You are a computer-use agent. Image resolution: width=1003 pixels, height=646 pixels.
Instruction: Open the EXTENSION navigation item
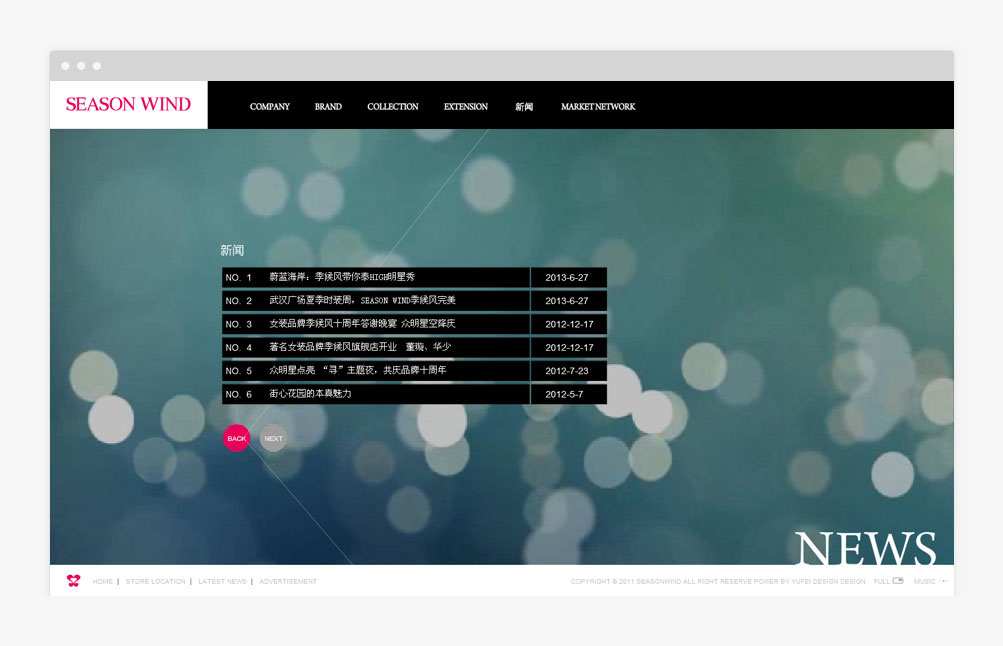click(x=466, y=107)
